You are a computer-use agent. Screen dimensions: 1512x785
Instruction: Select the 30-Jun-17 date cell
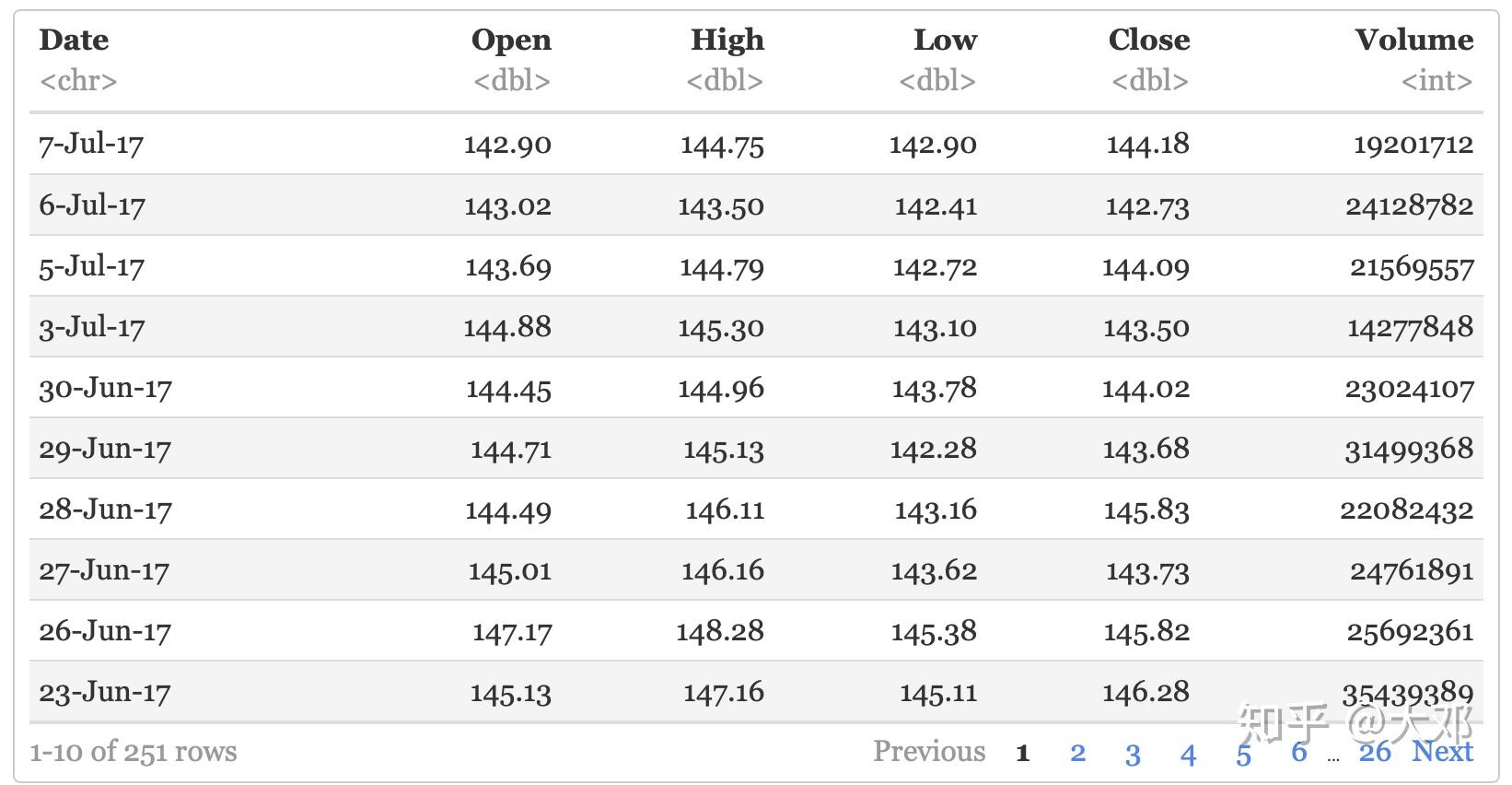coord(105,388)
